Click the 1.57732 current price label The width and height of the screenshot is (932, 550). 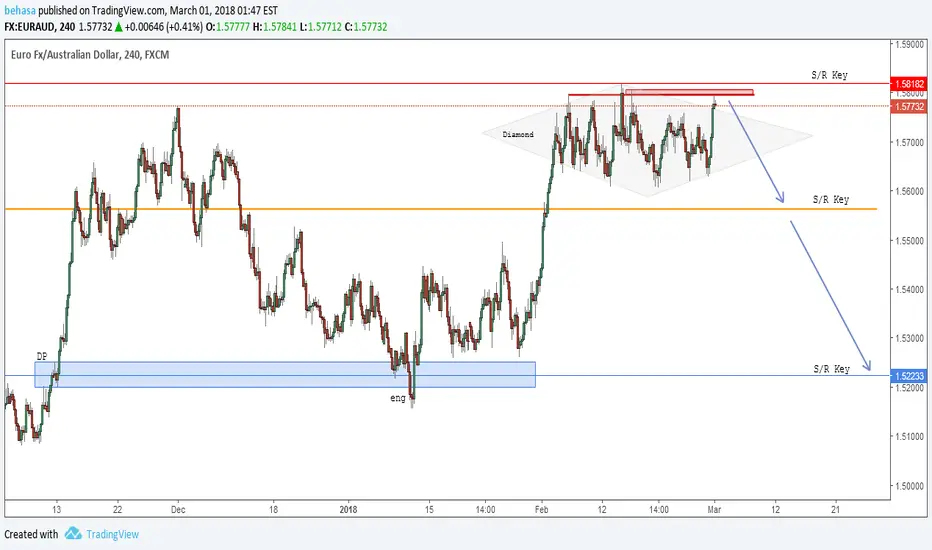tap(909, 106)
